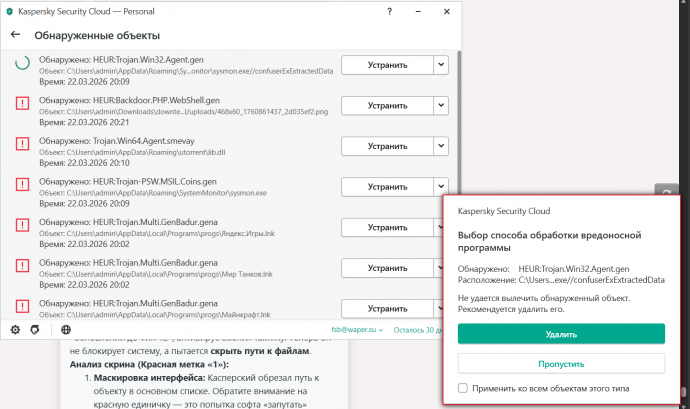Click the question mark help icon
The height and width of the screenshot is (409, 690).
pyautogui.click(x=389, y=9)
